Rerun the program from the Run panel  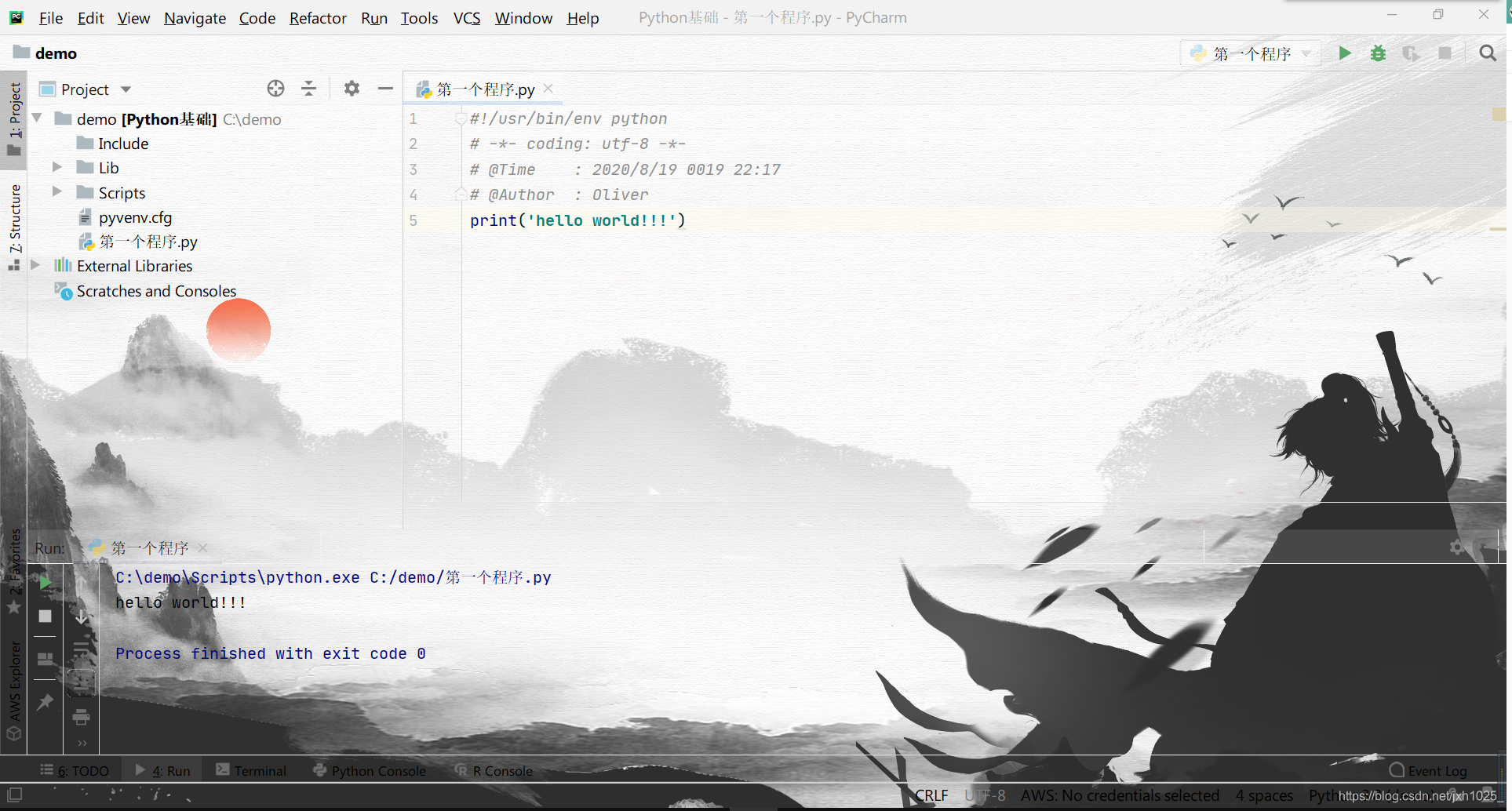(x=46, y=582)
